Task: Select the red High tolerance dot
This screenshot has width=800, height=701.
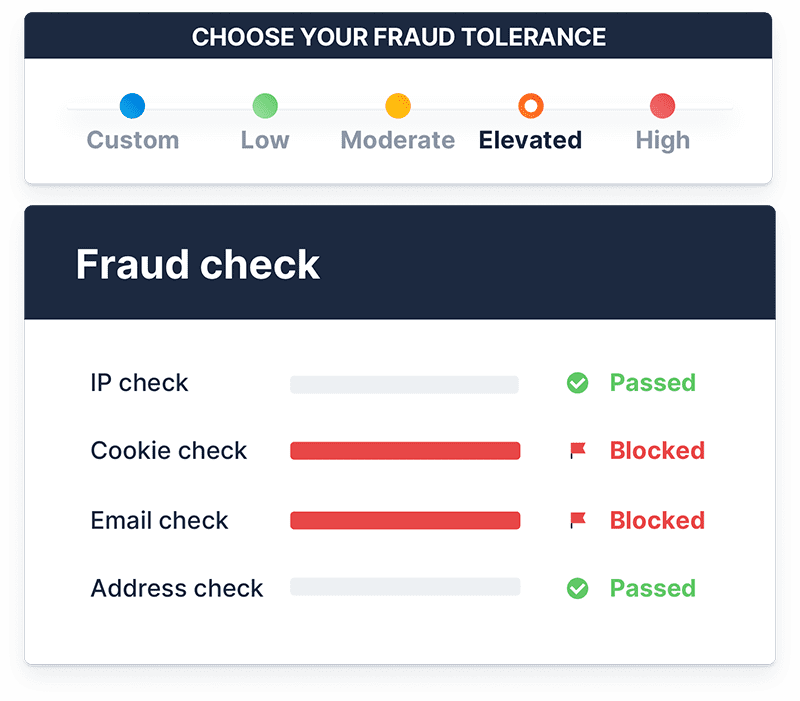Action: (x=662, y=106)
